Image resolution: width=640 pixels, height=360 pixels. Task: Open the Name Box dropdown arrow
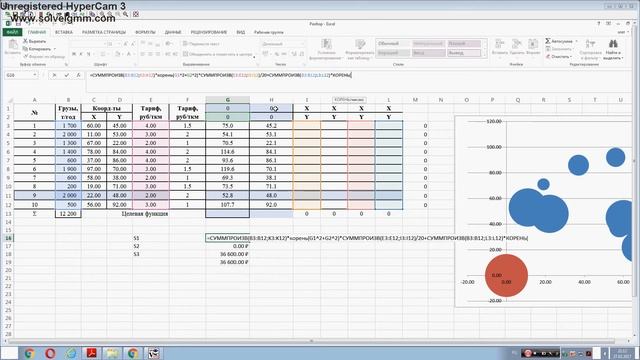[35, 75]
